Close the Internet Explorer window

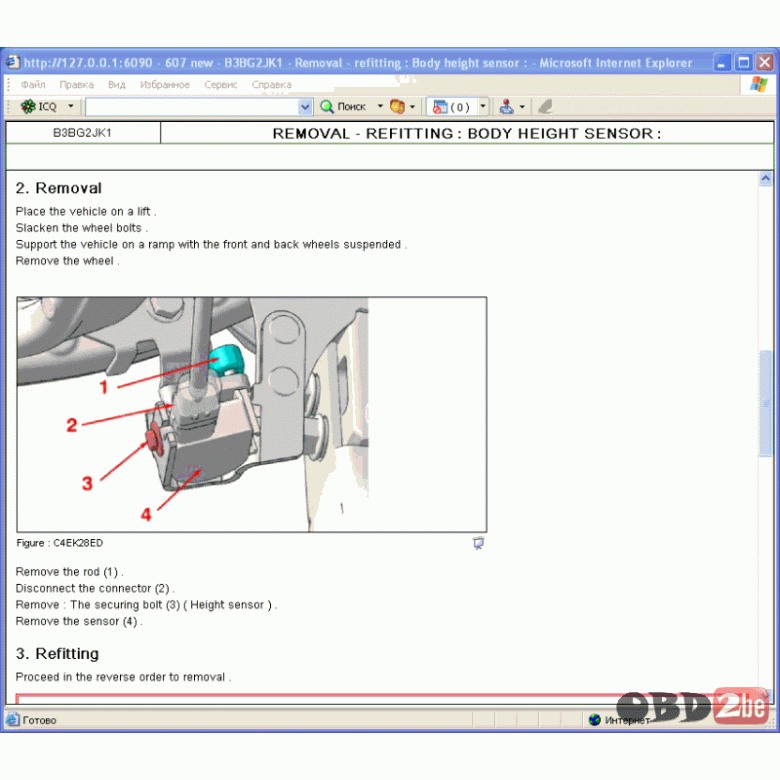(765, 63)
